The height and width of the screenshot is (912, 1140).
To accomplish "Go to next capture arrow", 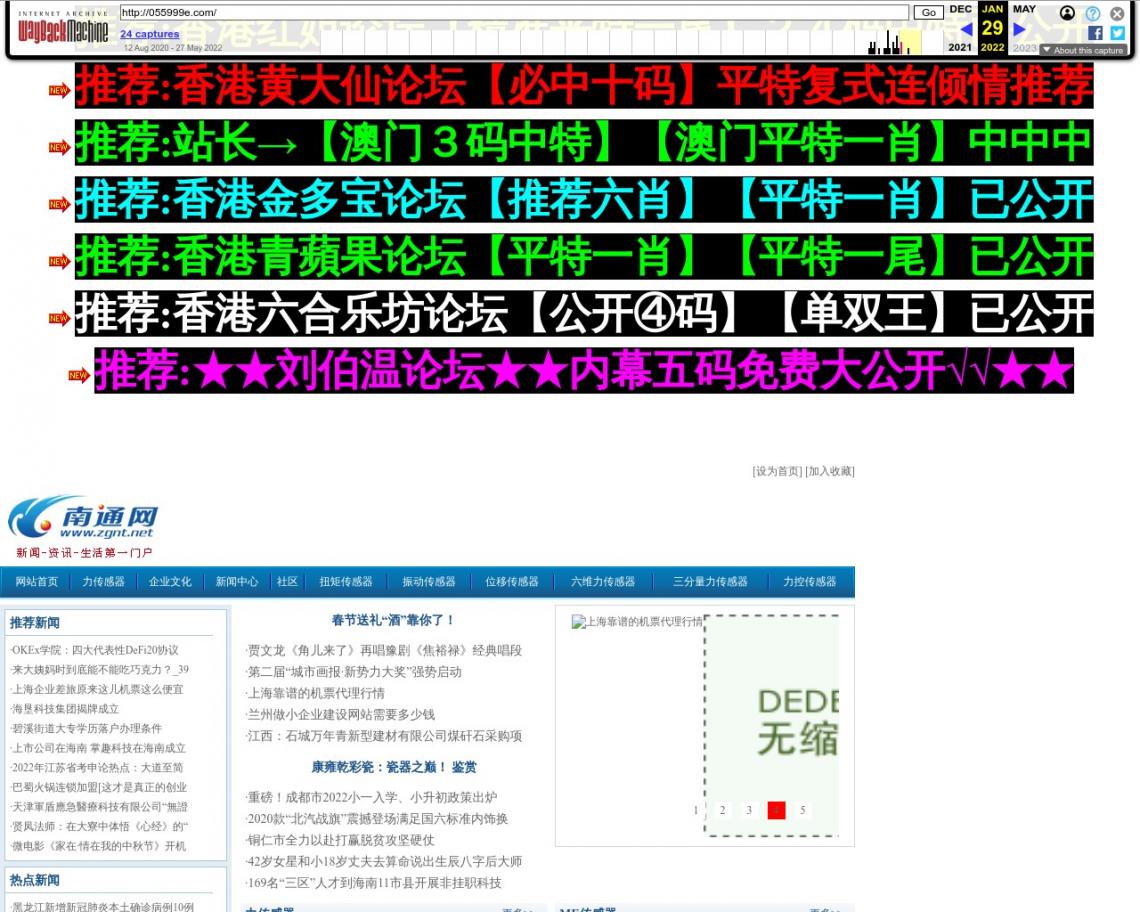I will tap(1019, 29).
